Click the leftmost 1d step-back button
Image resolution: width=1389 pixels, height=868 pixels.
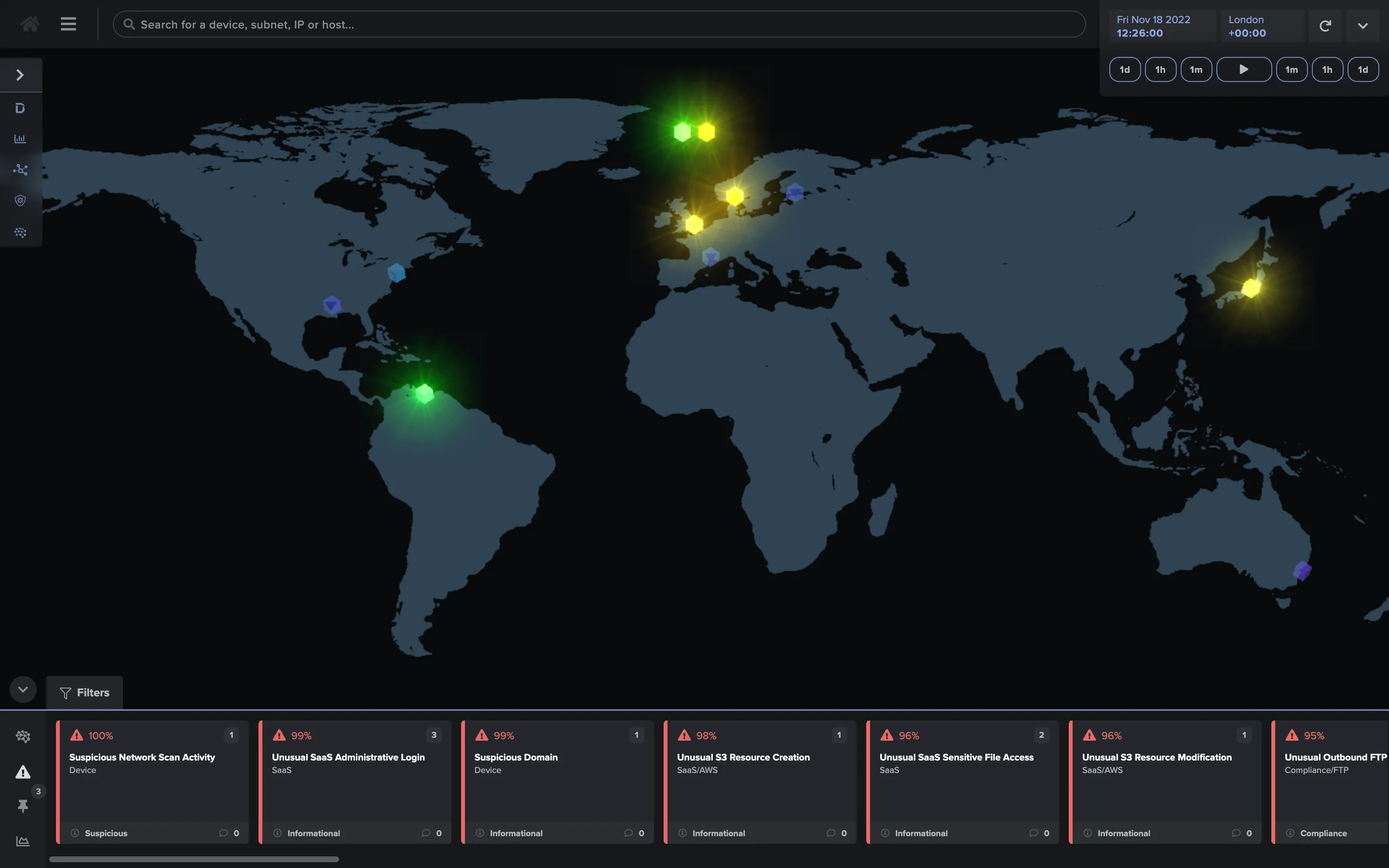tap(1124, 69)
